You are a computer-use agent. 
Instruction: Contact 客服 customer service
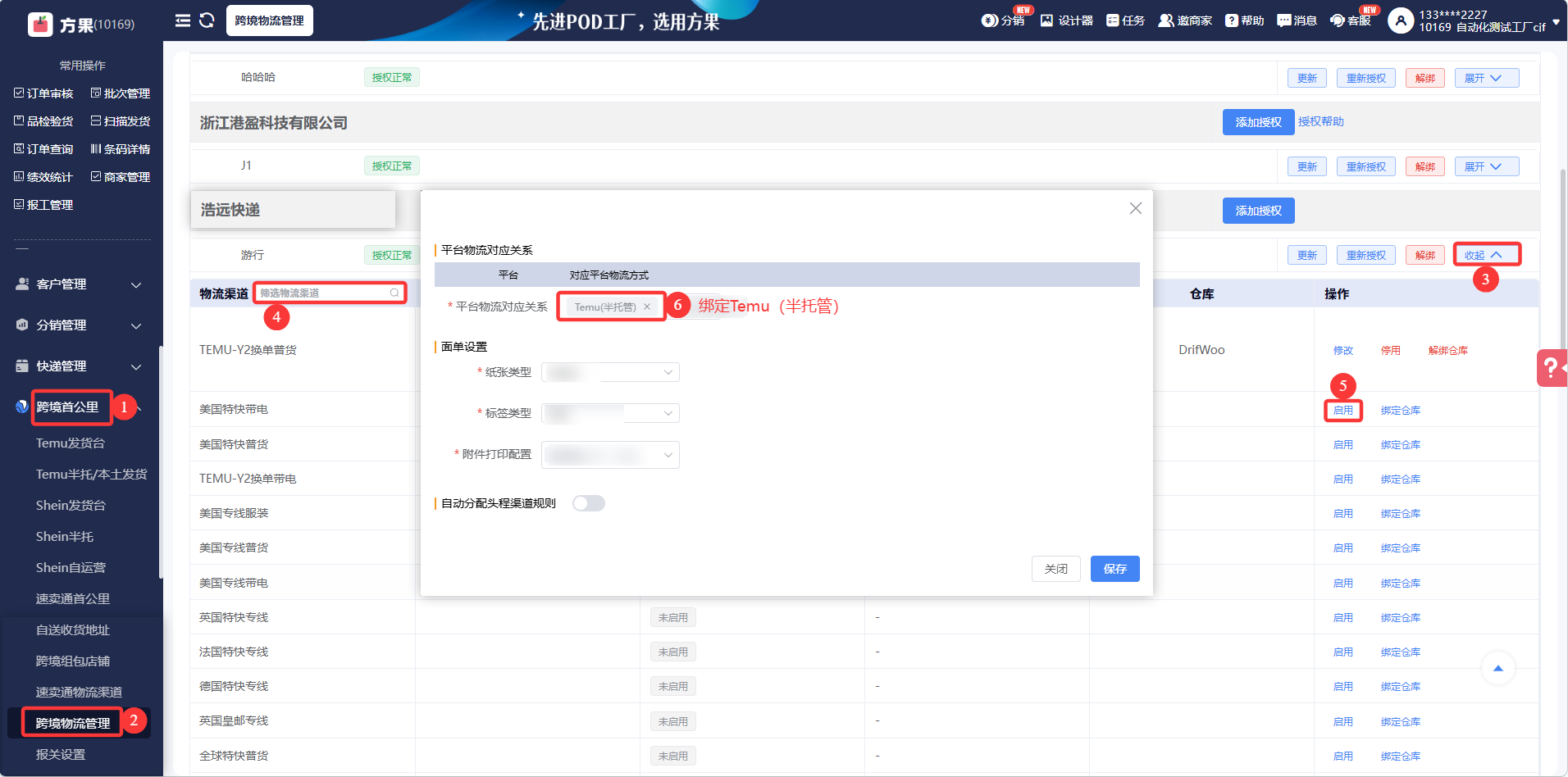point(1351,20)
